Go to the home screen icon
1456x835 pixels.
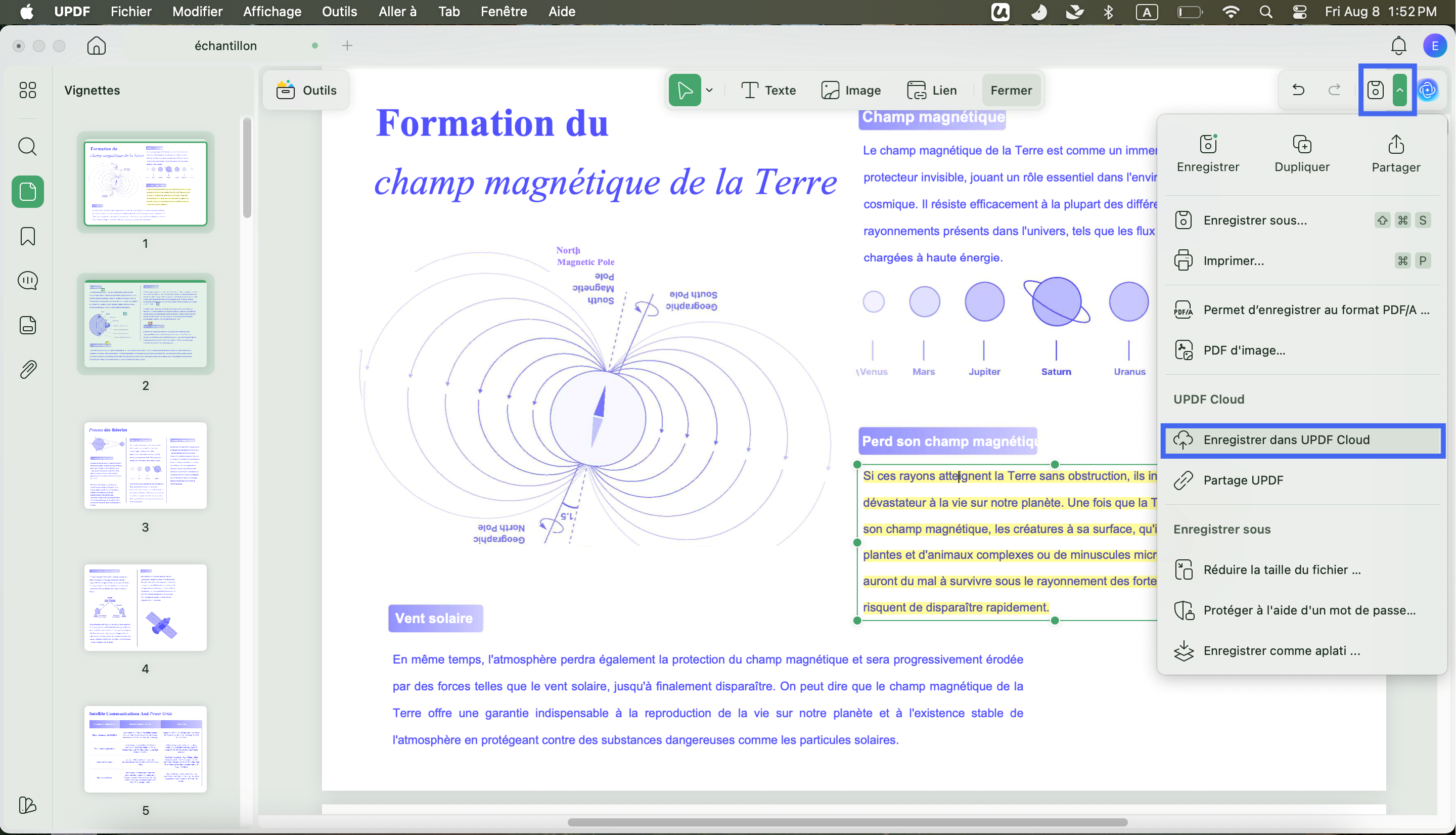pyautogui.click(x=96, y=46)
